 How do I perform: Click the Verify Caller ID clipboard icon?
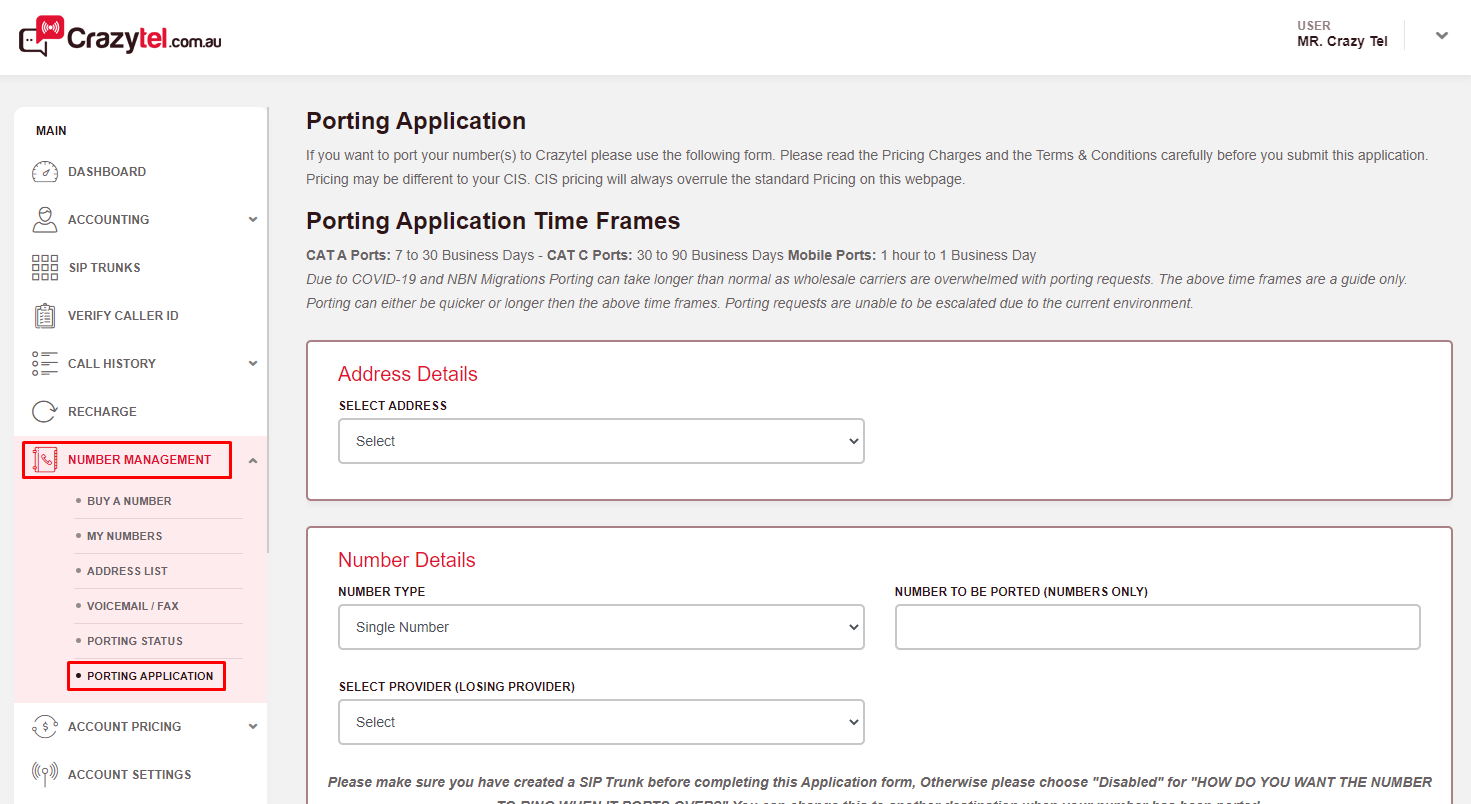pyautogui.click(x=45, y=316)
